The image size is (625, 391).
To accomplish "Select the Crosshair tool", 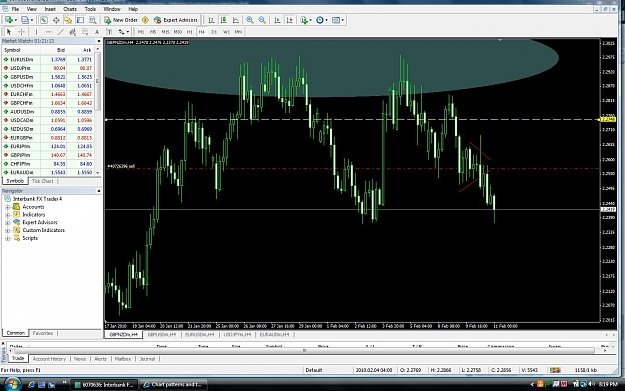I will click(22, 31).
